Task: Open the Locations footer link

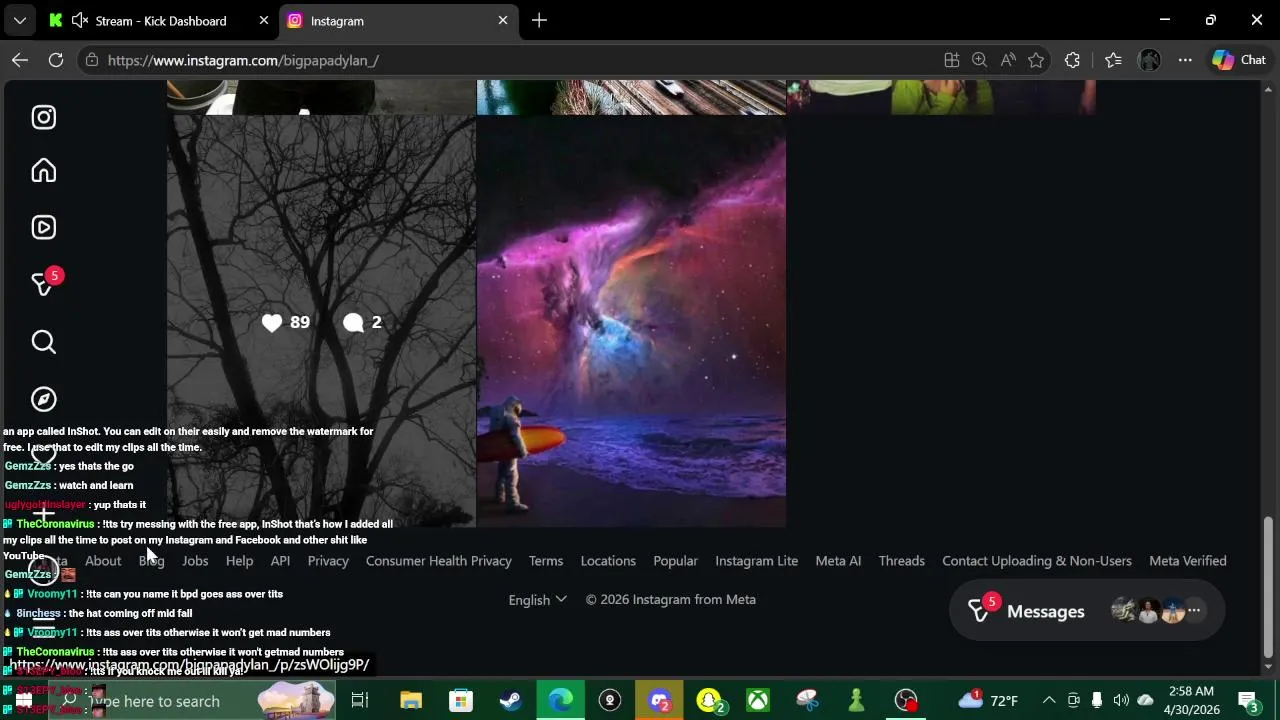Action: [608, 561]
